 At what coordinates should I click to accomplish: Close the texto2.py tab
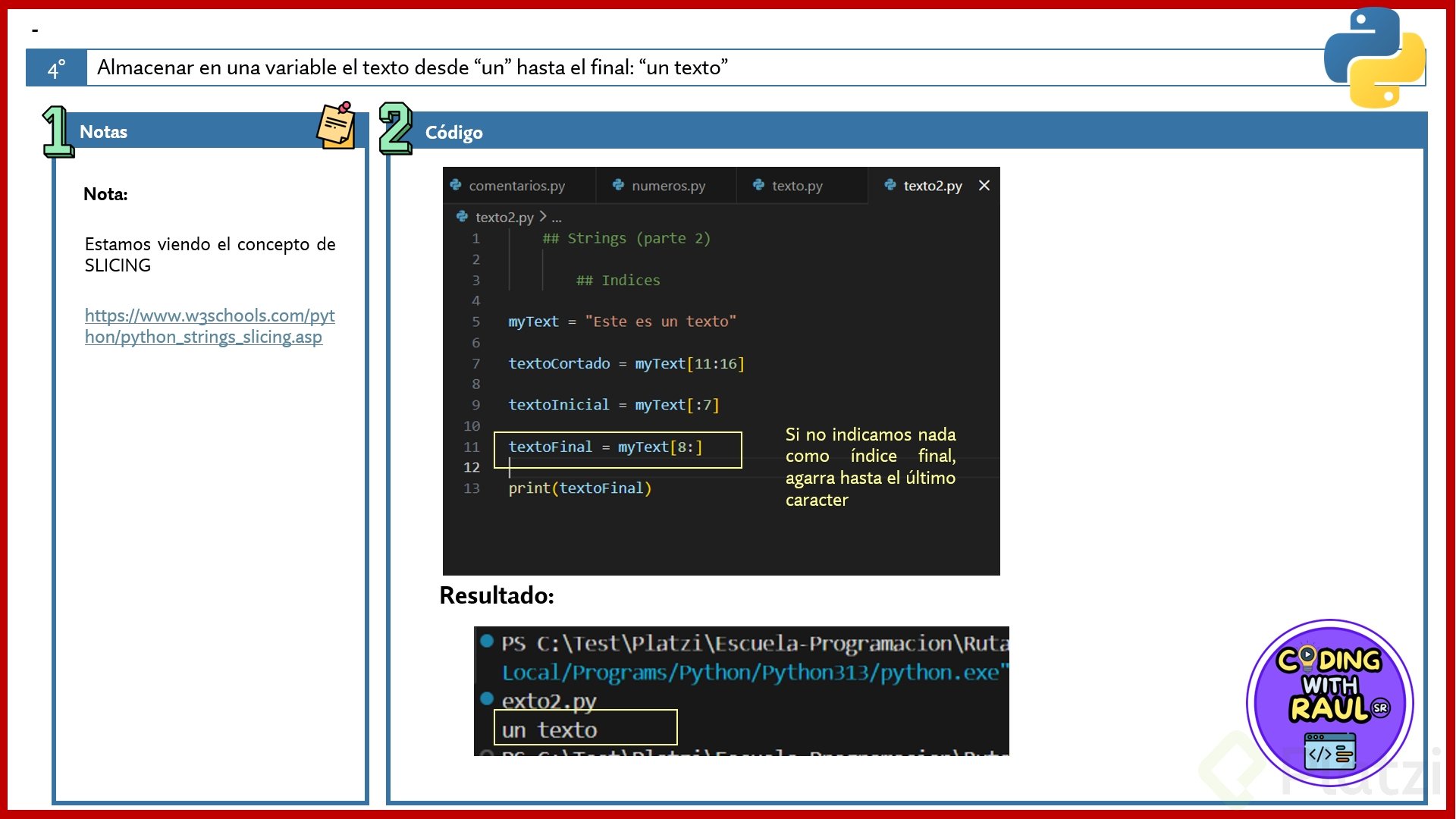(x=984, y=186)
